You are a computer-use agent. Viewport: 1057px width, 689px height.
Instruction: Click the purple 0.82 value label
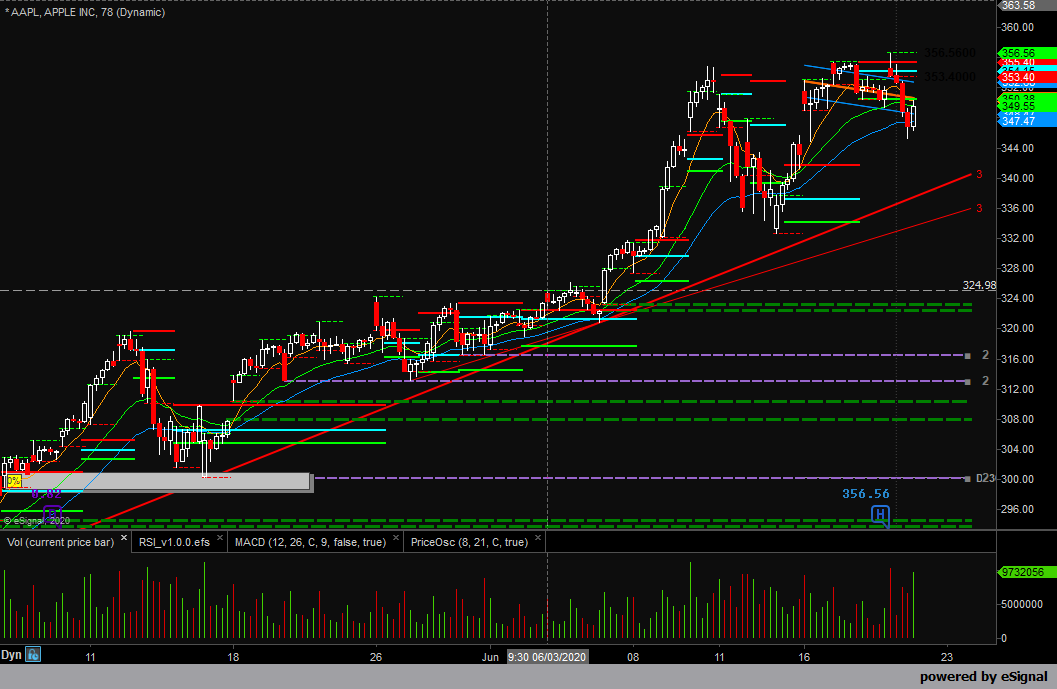[46, 493]
